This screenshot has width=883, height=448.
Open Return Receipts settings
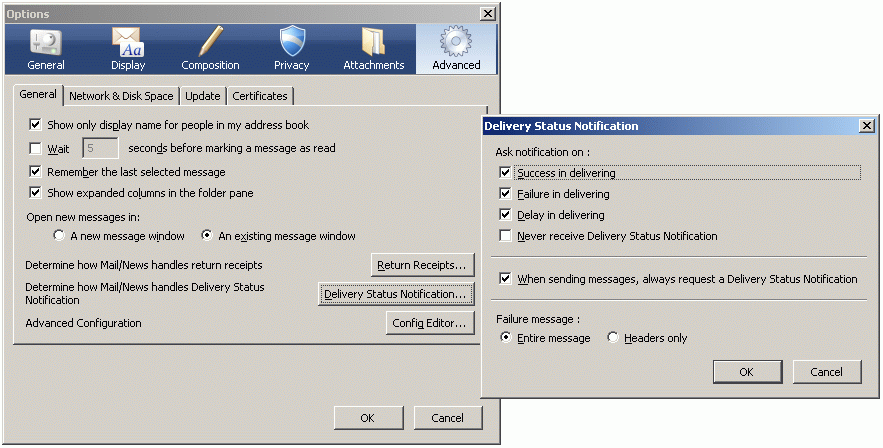(x=422, y=265)
